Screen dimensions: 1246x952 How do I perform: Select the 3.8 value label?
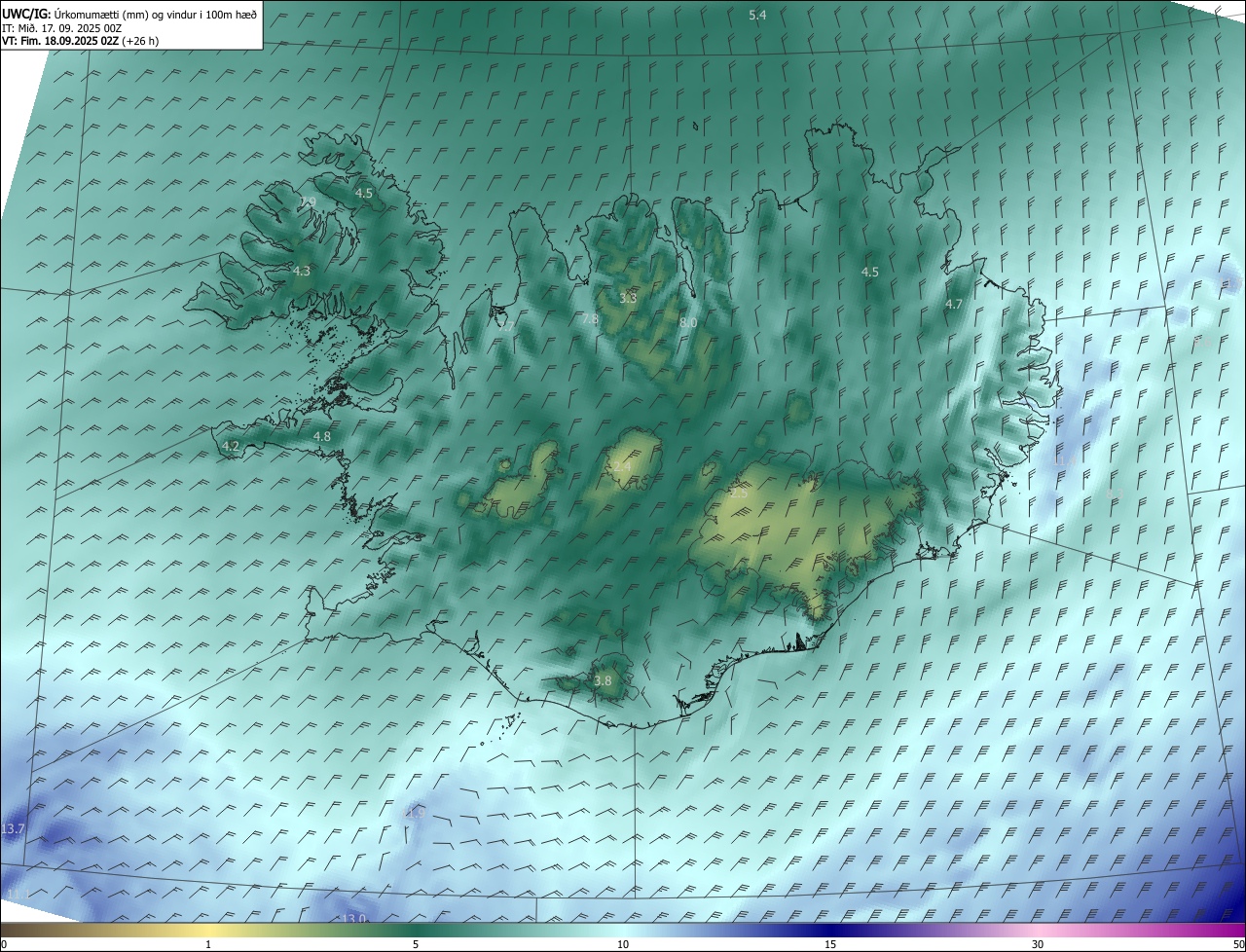click(603, 681)
